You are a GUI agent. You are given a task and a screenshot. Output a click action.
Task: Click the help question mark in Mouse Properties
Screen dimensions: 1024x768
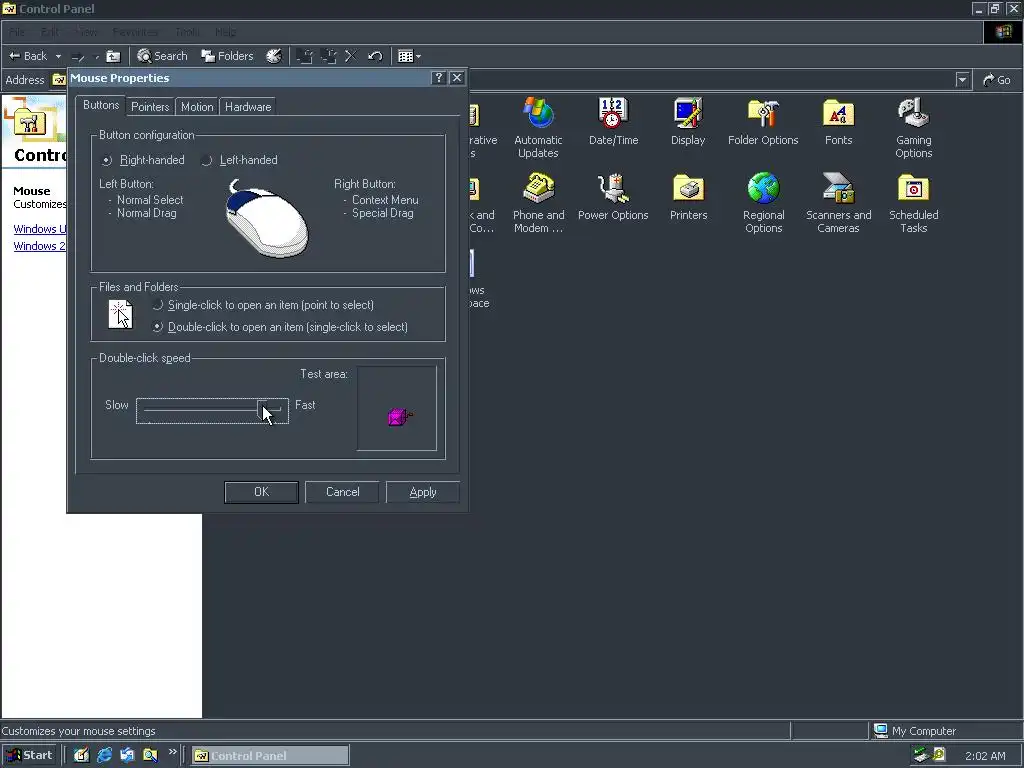(438, 78)
